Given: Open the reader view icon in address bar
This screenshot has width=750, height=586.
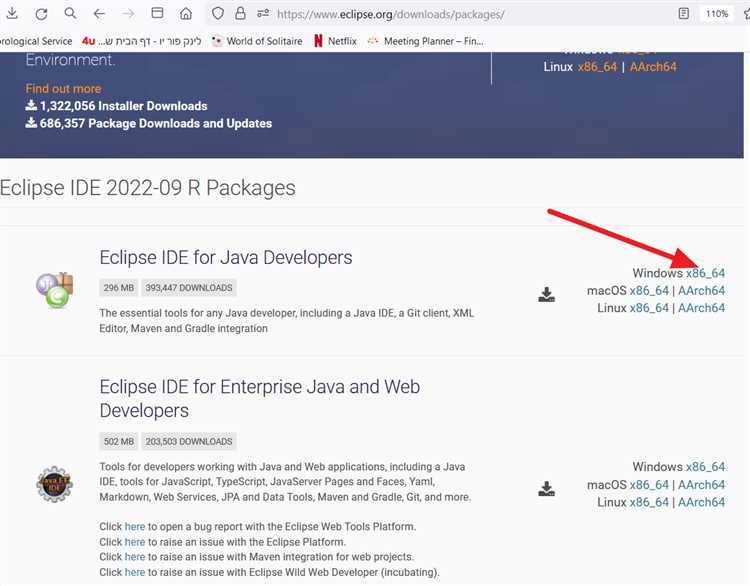Looking at the screenshot, I should pos(684,14).
